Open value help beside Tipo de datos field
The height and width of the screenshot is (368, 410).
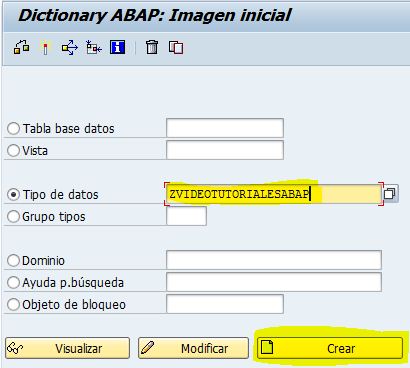[x=390, y=194]
